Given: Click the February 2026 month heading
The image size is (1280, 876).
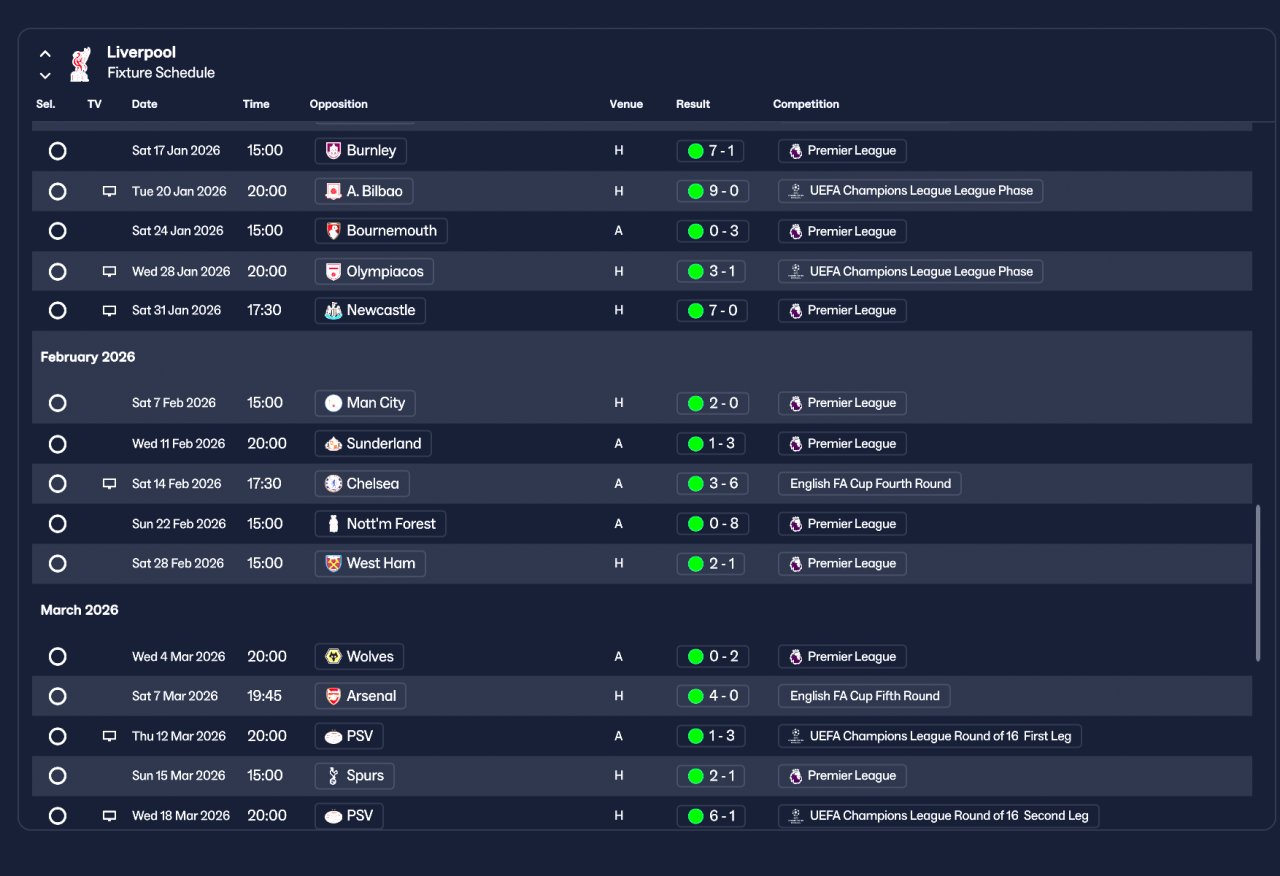Looking at the screenshot, I should coord(88,357).
